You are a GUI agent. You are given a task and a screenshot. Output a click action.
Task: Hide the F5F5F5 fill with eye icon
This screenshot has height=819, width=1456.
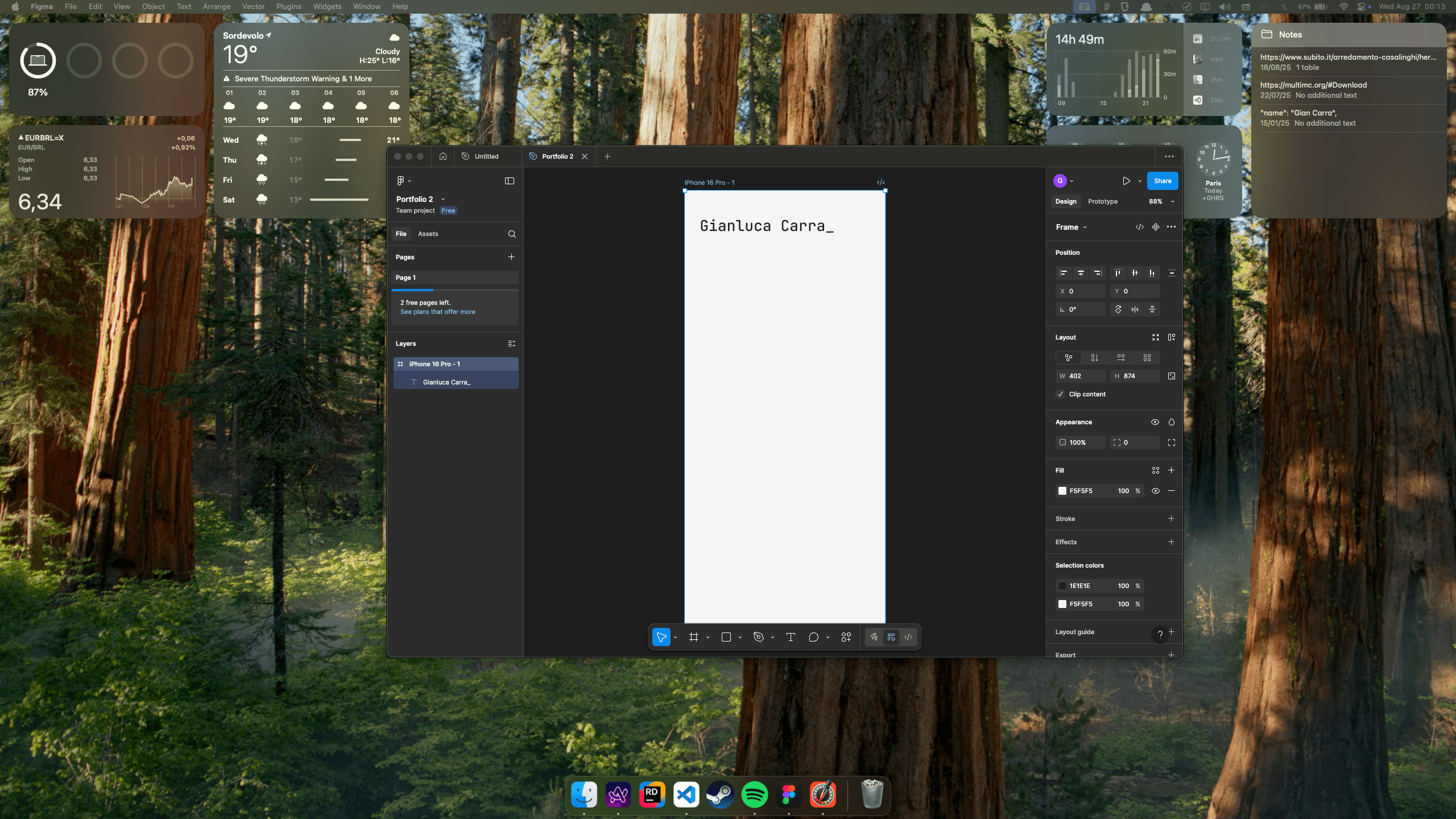tap(1155, 491)
